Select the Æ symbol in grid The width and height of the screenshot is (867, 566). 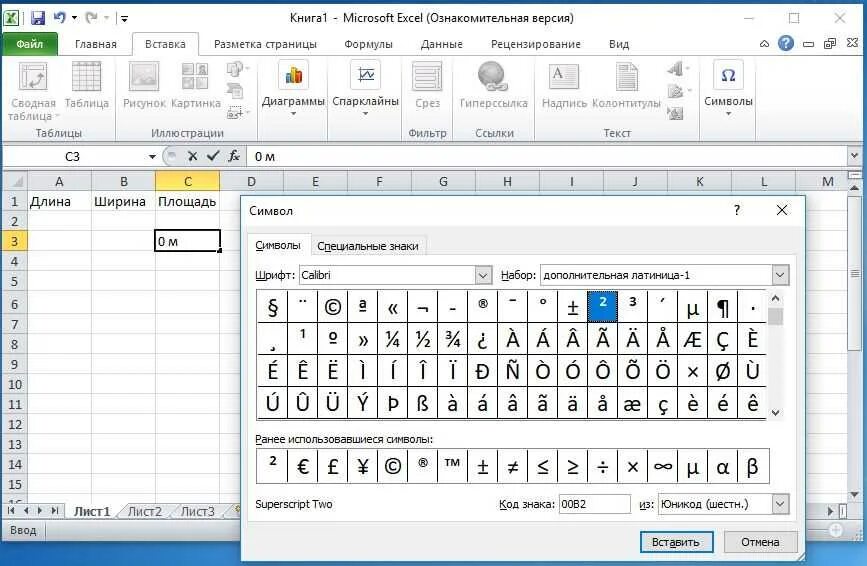coord(692,339)
